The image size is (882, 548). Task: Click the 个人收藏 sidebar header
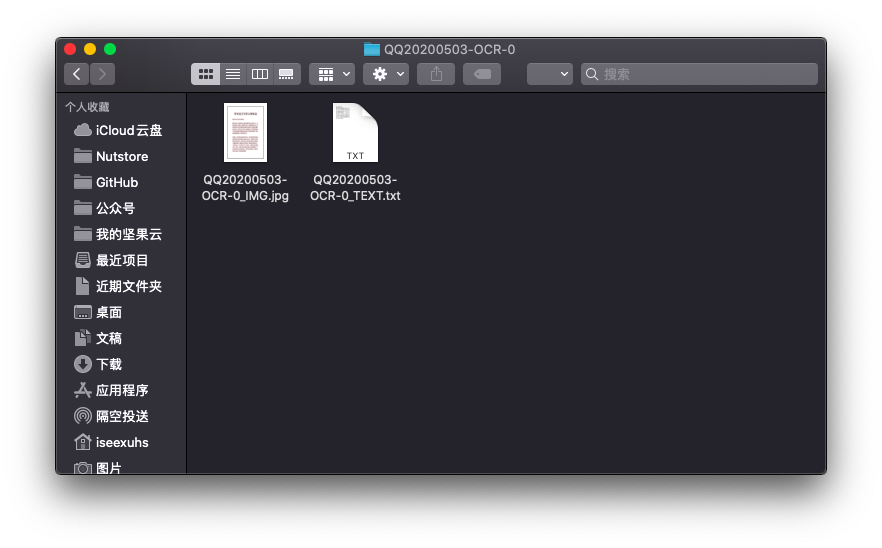[87, 107]
